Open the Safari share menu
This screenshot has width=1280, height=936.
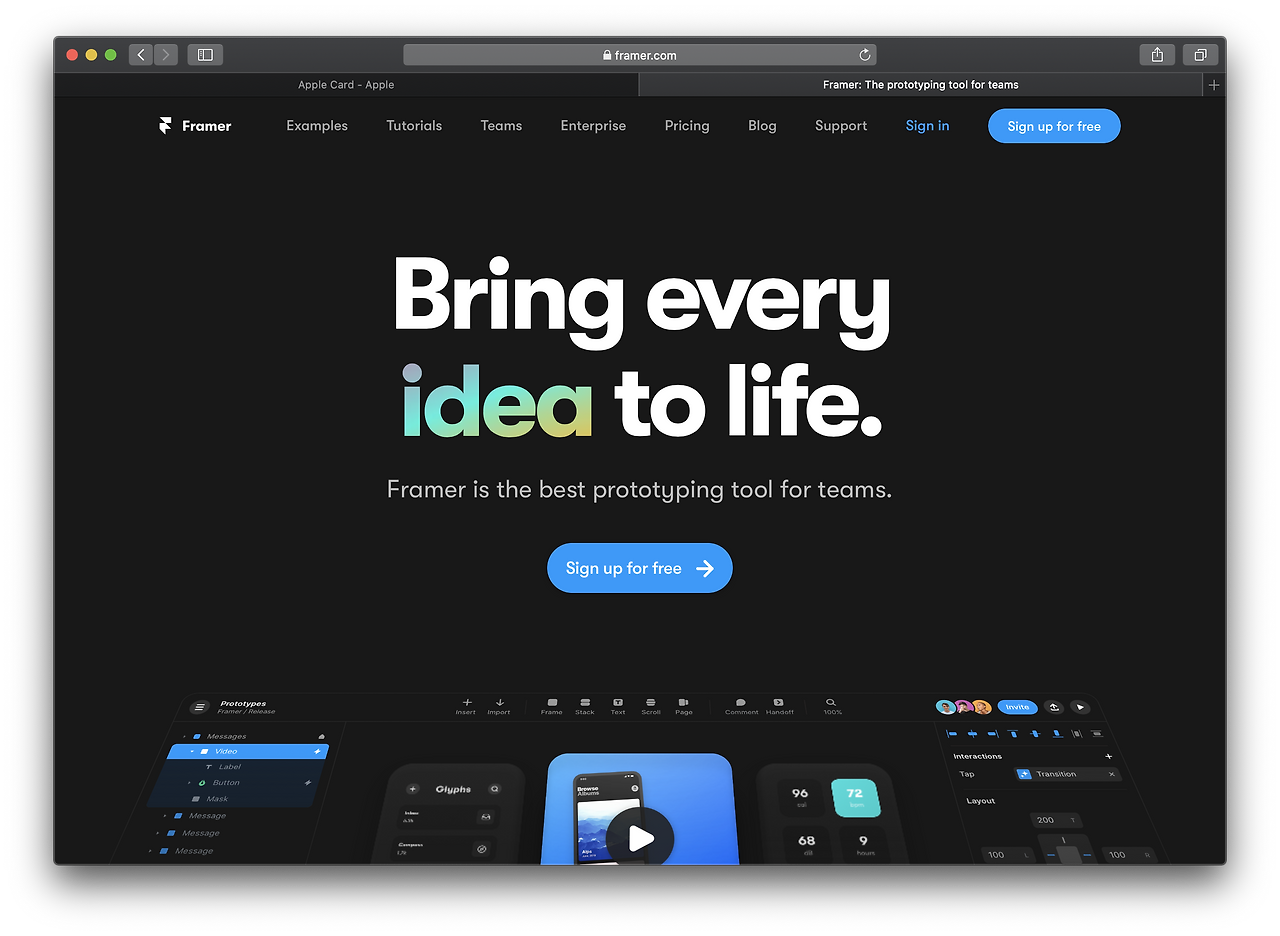tap(1157, 55)
